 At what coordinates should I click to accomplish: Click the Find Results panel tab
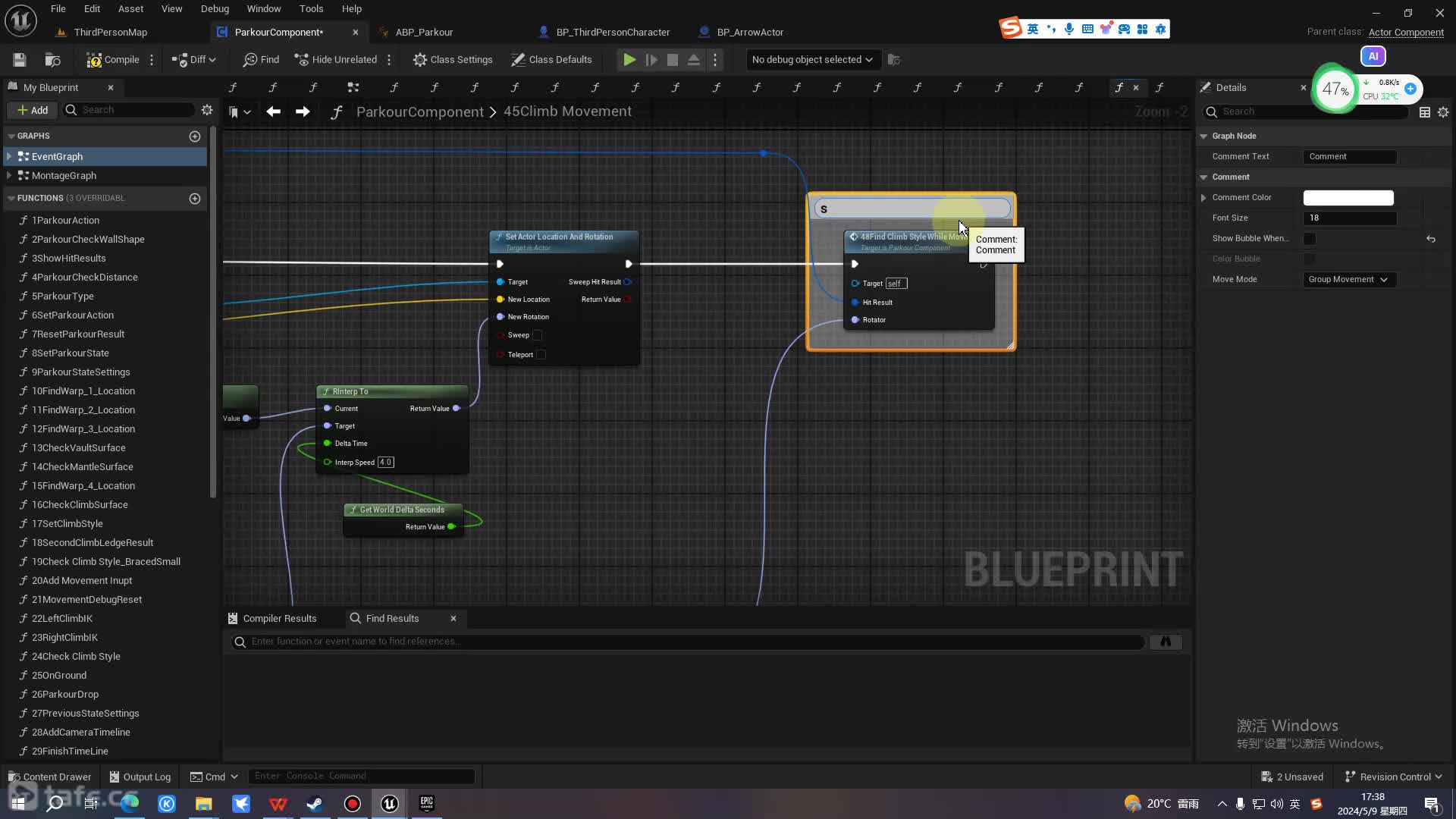tap(392, 617)
